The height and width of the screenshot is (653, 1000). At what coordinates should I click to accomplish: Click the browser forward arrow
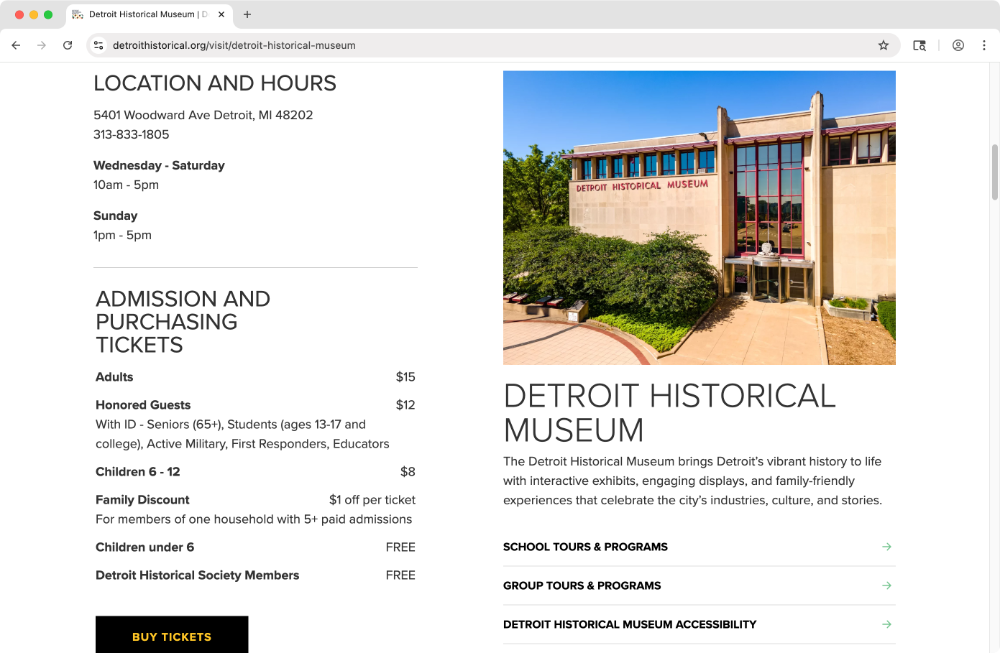click(41, 45)
